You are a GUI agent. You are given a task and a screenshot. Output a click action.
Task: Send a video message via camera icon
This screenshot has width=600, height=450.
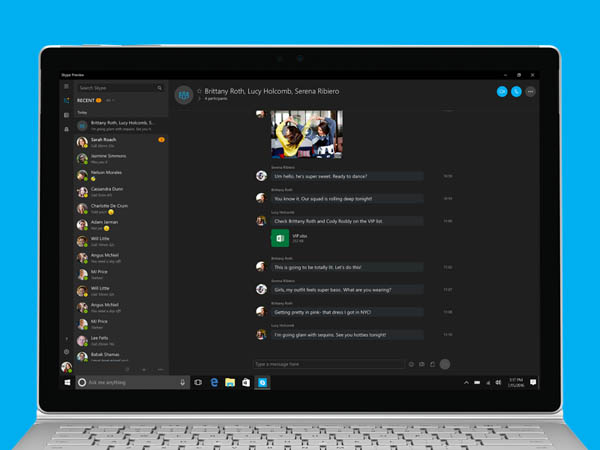tap(422, 364)
